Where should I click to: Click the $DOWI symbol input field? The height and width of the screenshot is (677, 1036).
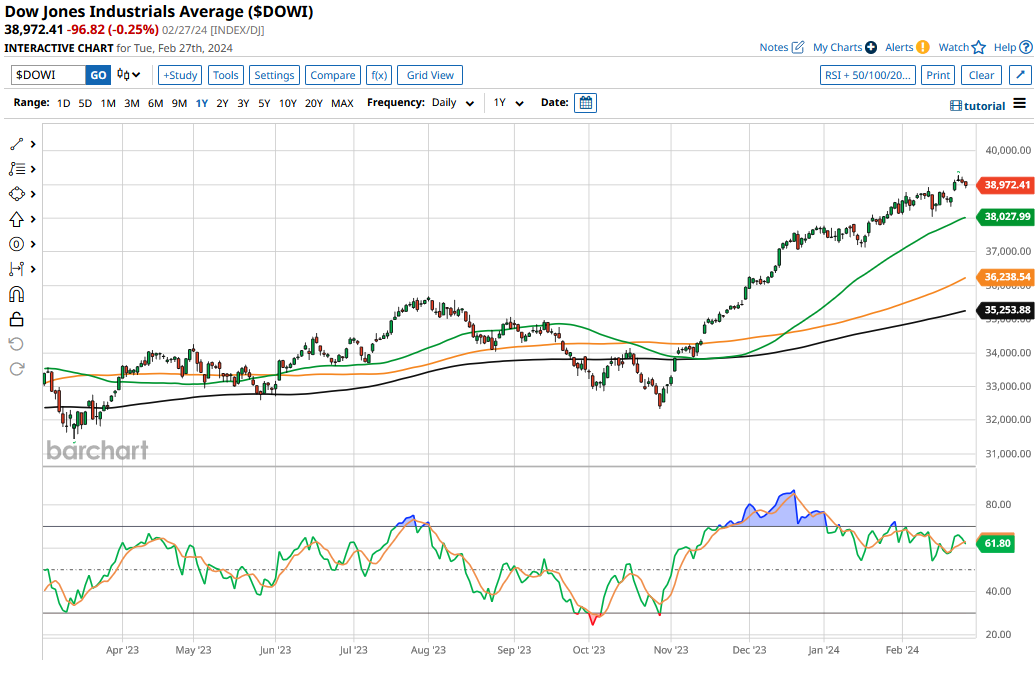point(48,75)
